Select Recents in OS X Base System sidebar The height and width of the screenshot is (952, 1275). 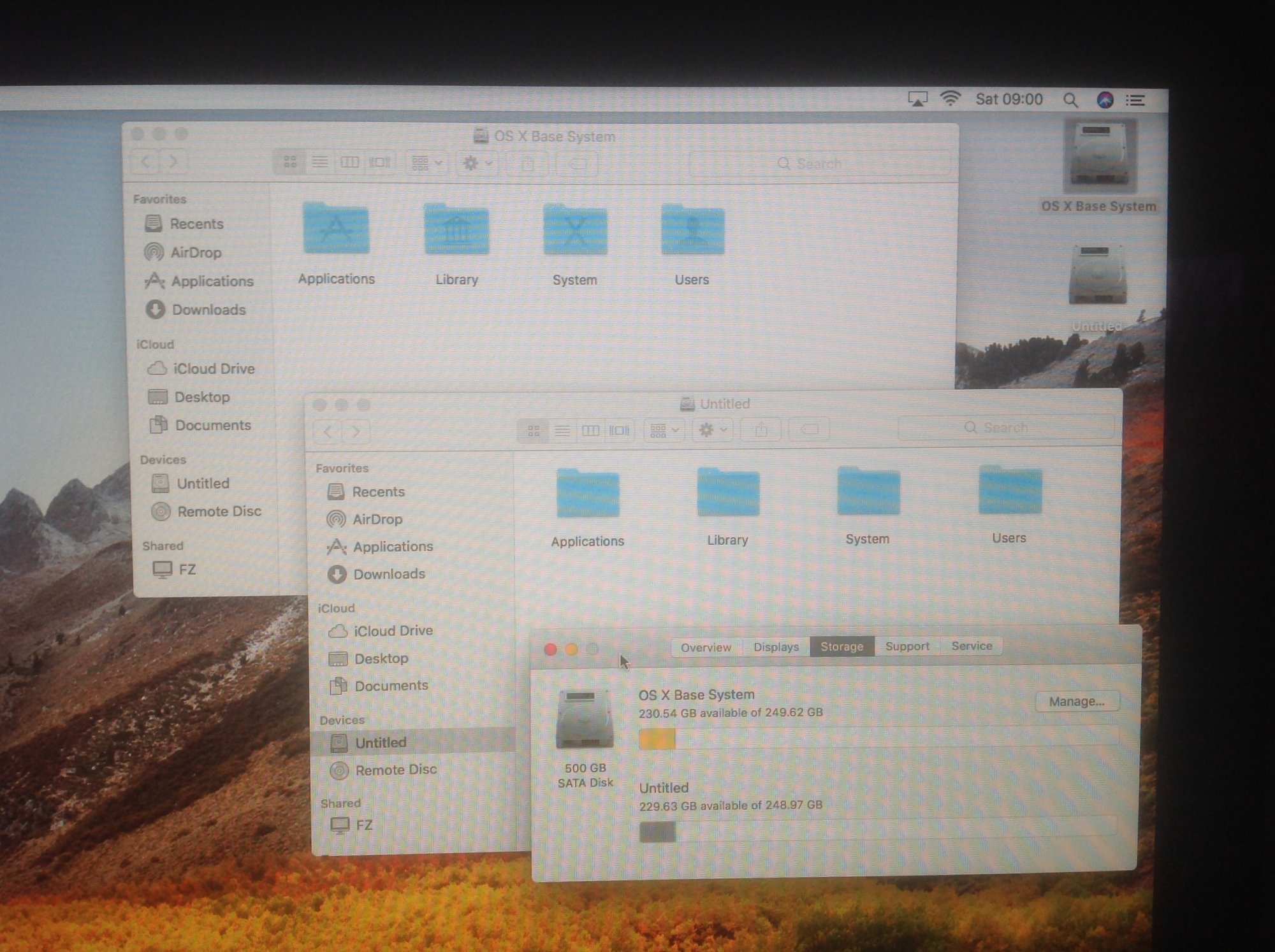click(x=197, y=224)
